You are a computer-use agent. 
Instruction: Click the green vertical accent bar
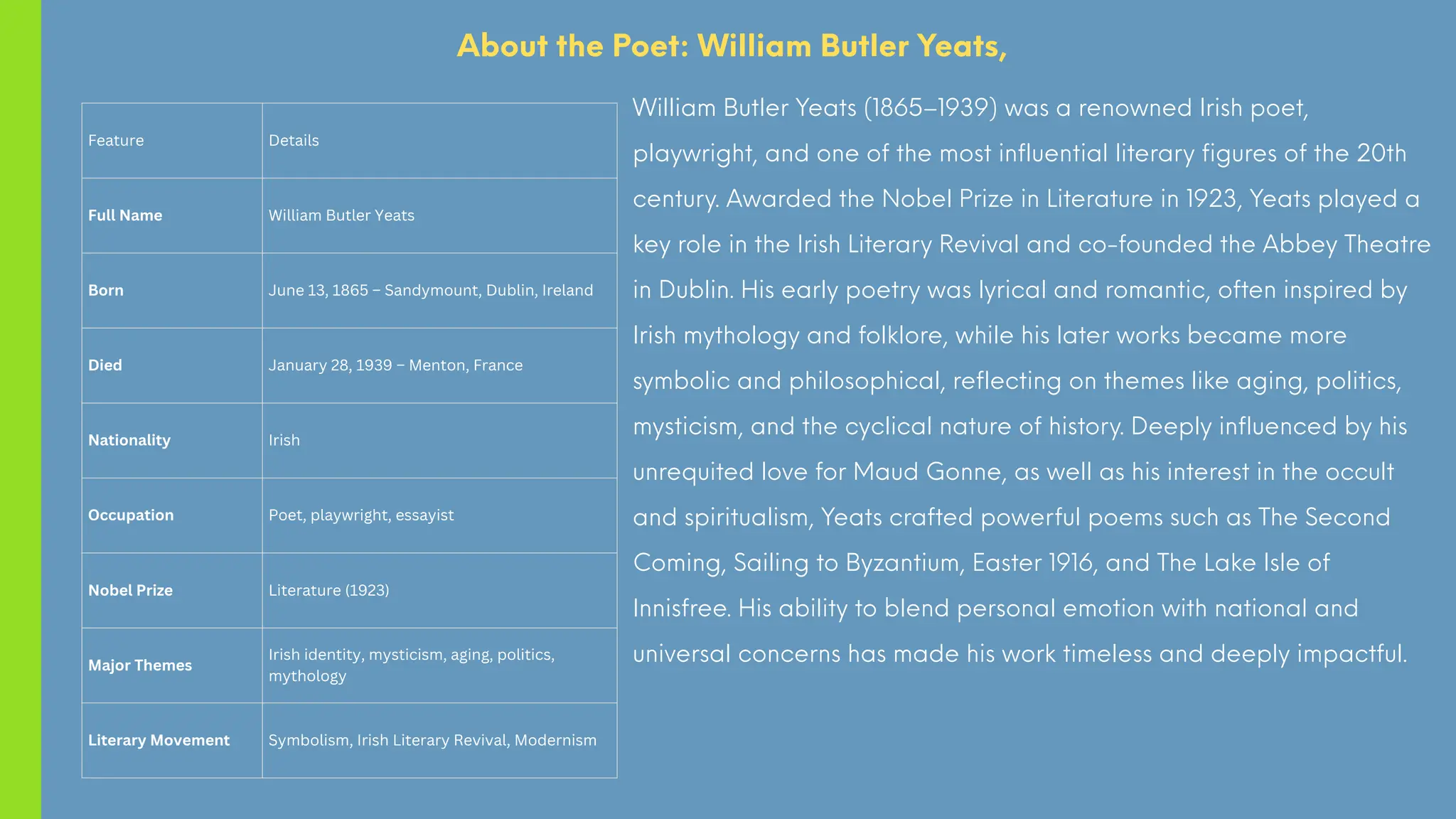[x=20, y=409]
